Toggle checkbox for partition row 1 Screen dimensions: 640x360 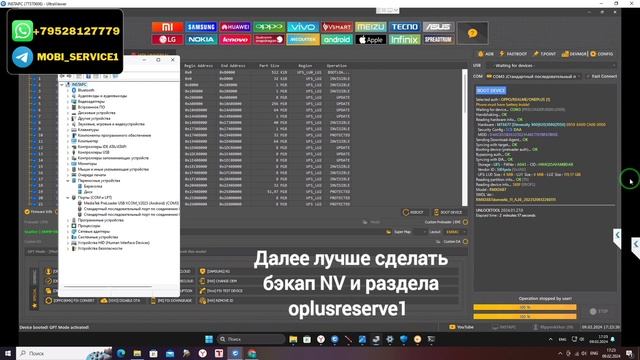[35, 78]
